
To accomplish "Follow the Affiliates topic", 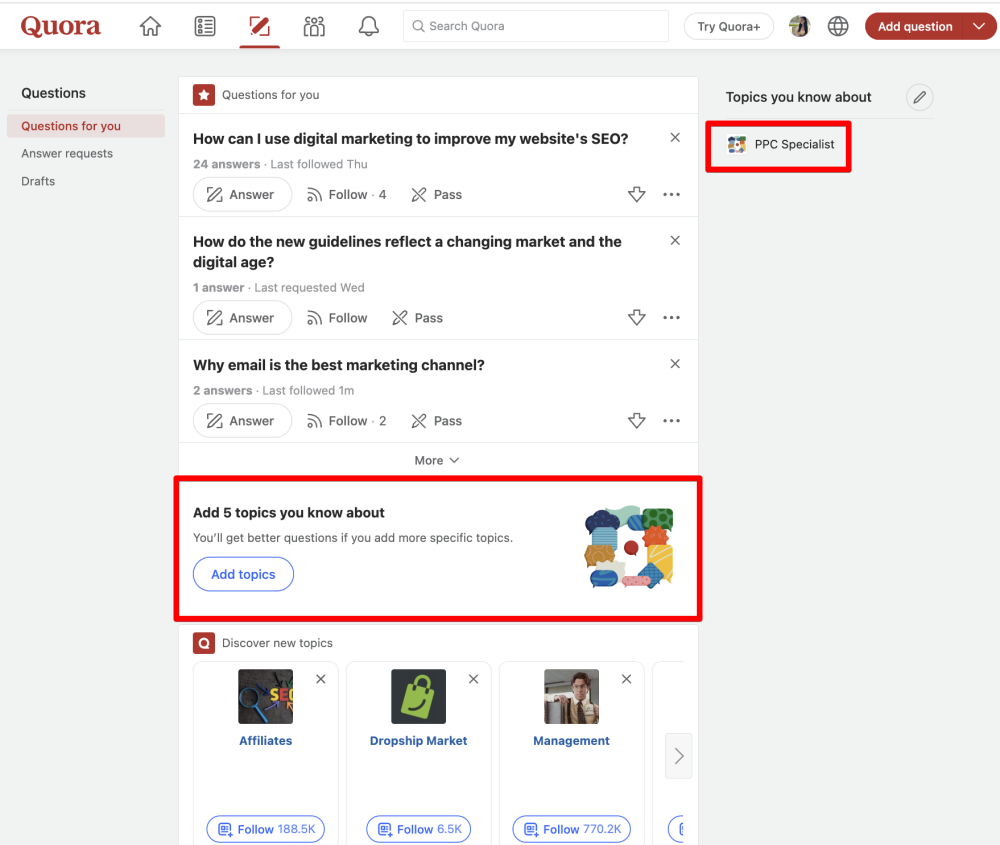I will [265, 829].
